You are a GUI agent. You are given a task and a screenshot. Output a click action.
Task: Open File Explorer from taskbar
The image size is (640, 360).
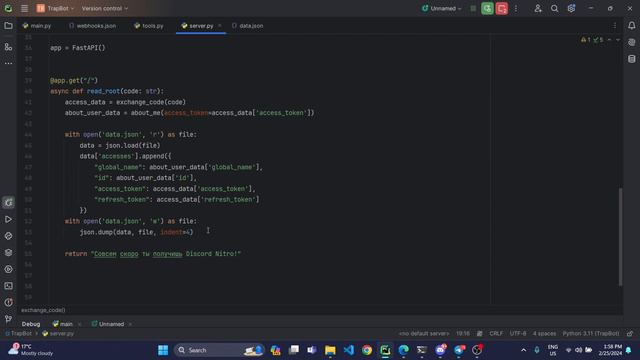coord(330,350)
